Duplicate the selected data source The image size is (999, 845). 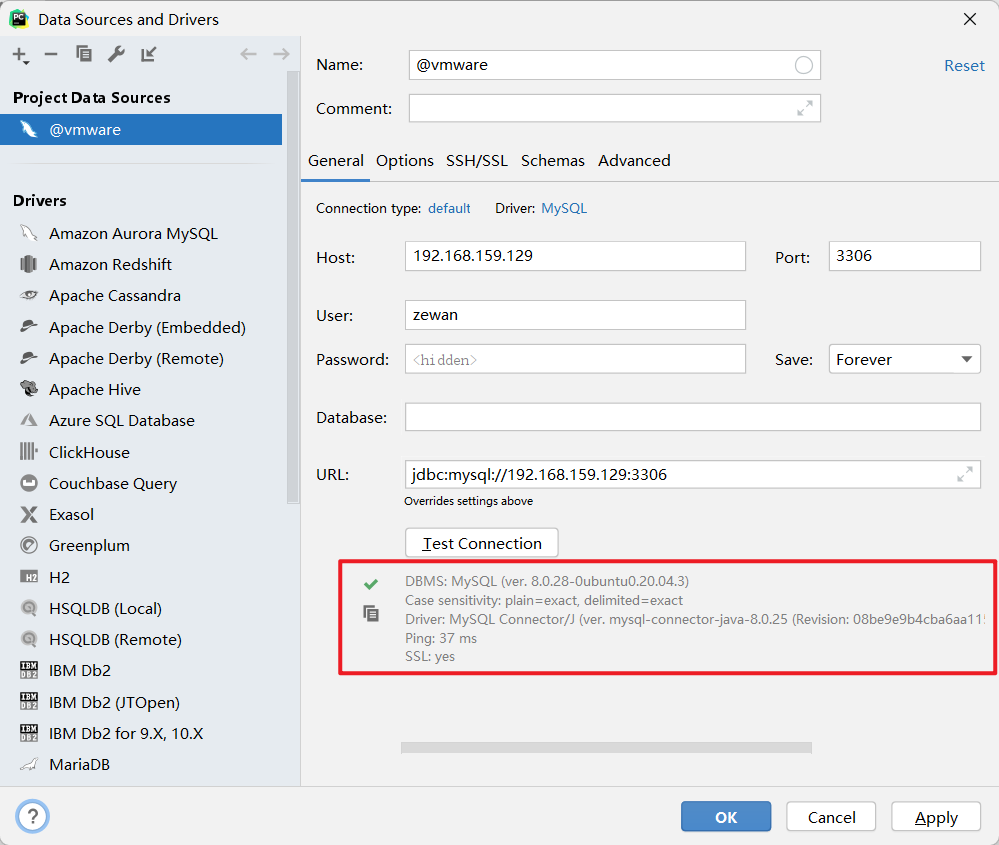83,54
